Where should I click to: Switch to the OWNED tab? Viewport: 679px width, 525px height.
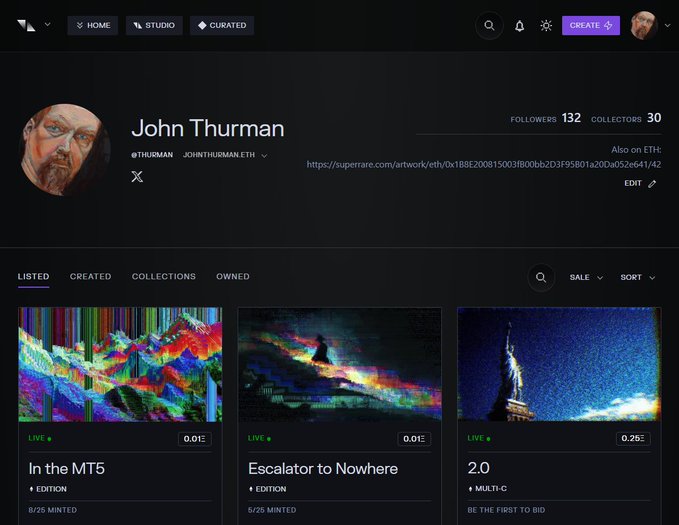[x=233, y=276]
